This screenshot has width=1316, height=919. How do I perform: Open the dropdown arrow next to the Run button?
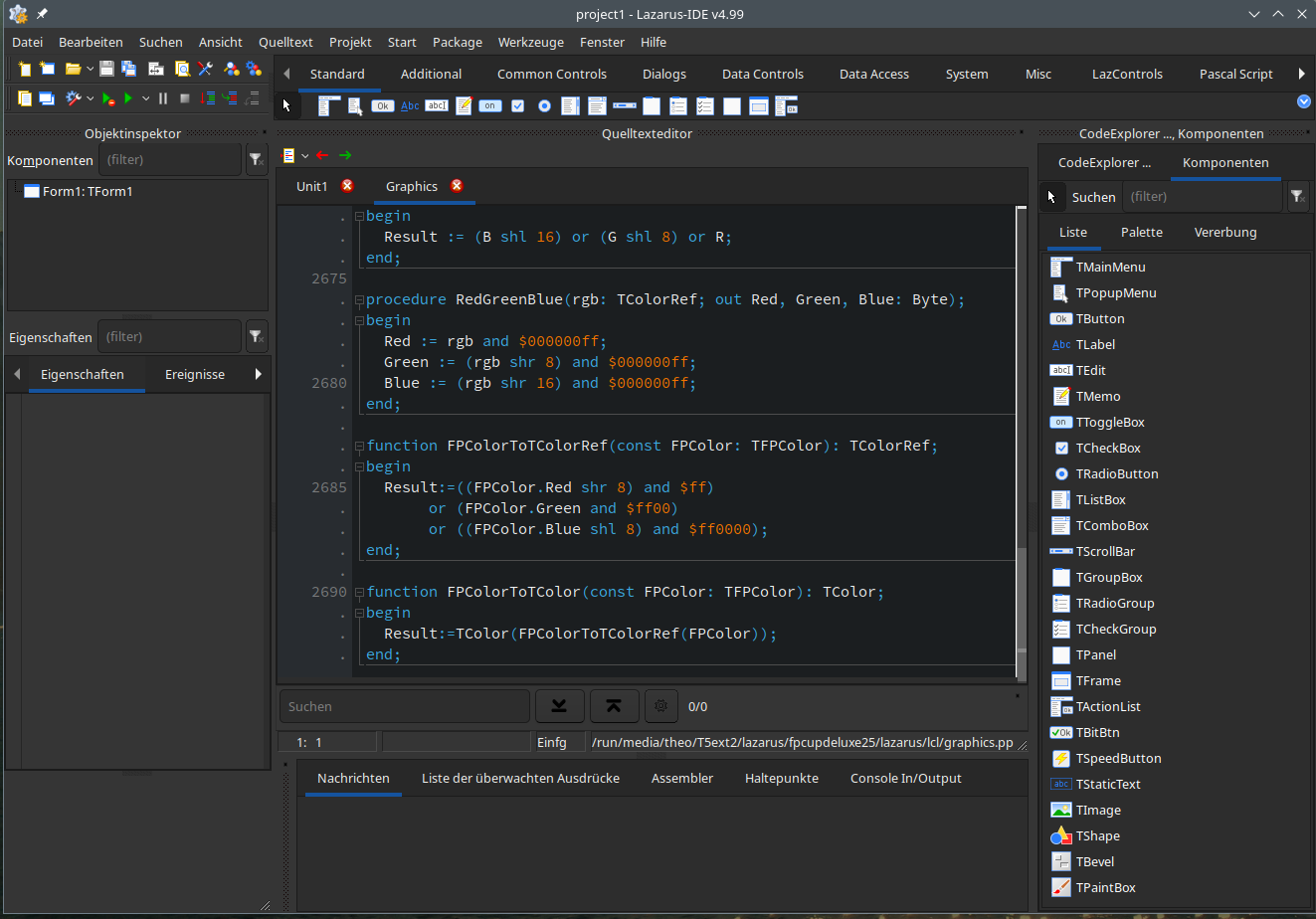click(145, 98)
